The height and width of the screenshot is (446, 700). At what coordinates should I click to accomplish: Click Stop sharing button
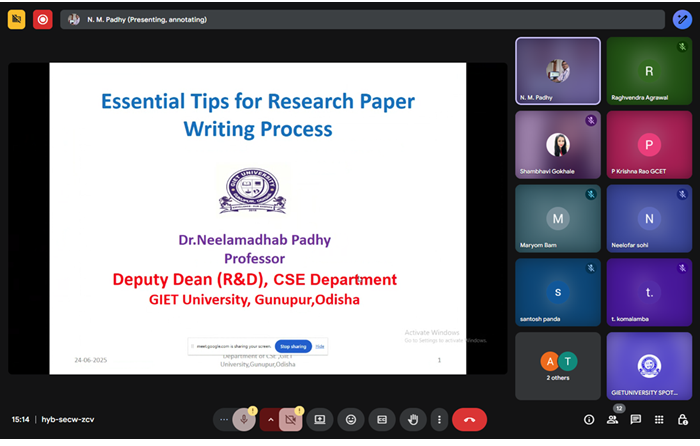click(x=292, y=345)
